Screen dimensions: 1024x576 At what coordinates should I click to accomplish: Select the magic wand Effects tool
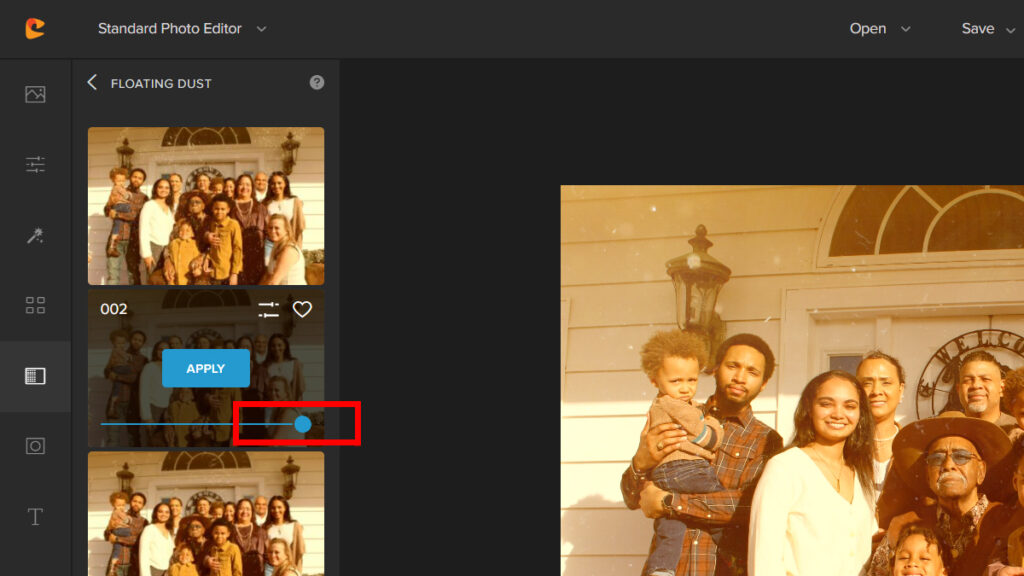pyautogui.click(x=35, y=236)
